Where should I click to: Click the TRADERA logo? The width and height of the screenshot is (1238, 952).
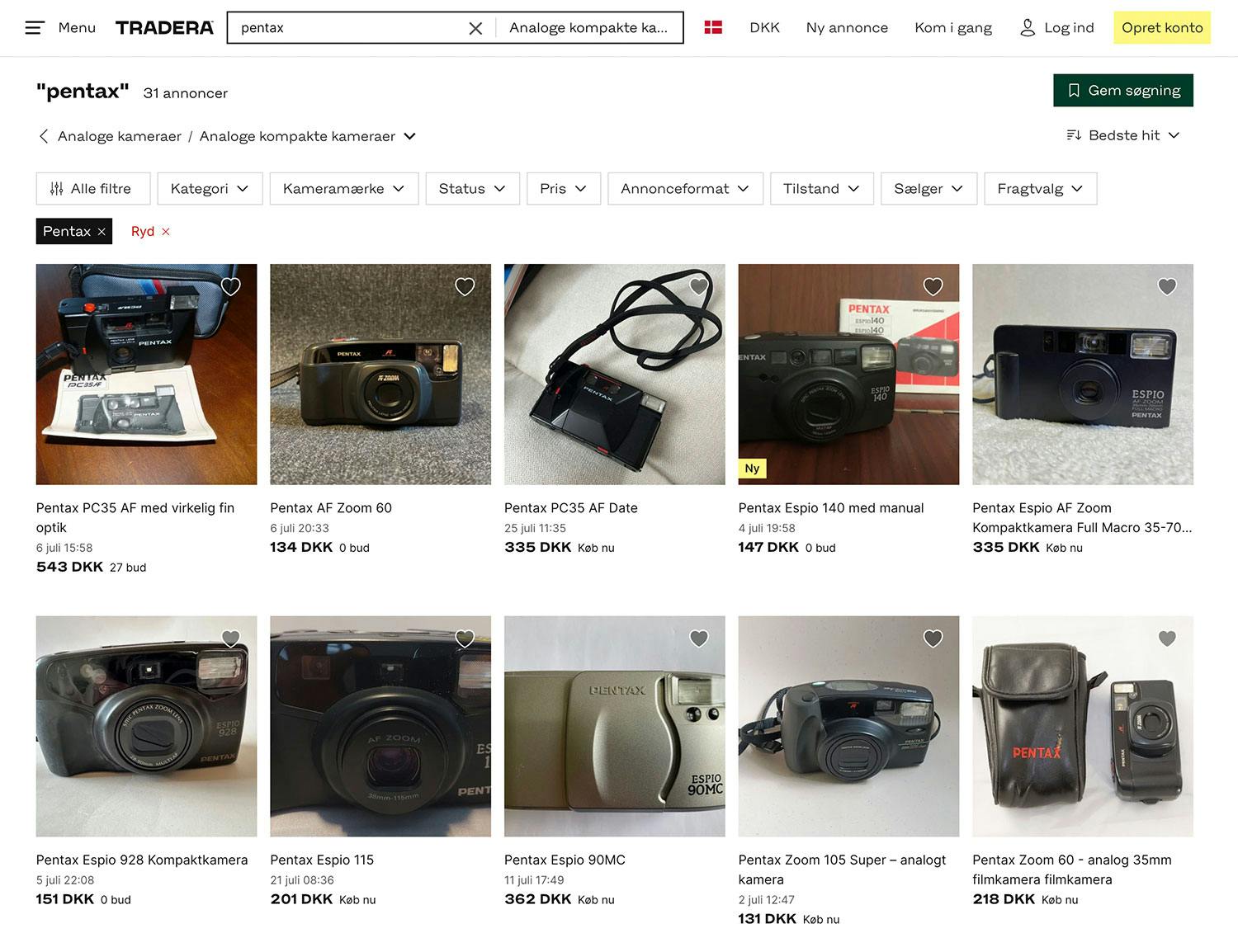pyautogui.click(x=164, y=27)
